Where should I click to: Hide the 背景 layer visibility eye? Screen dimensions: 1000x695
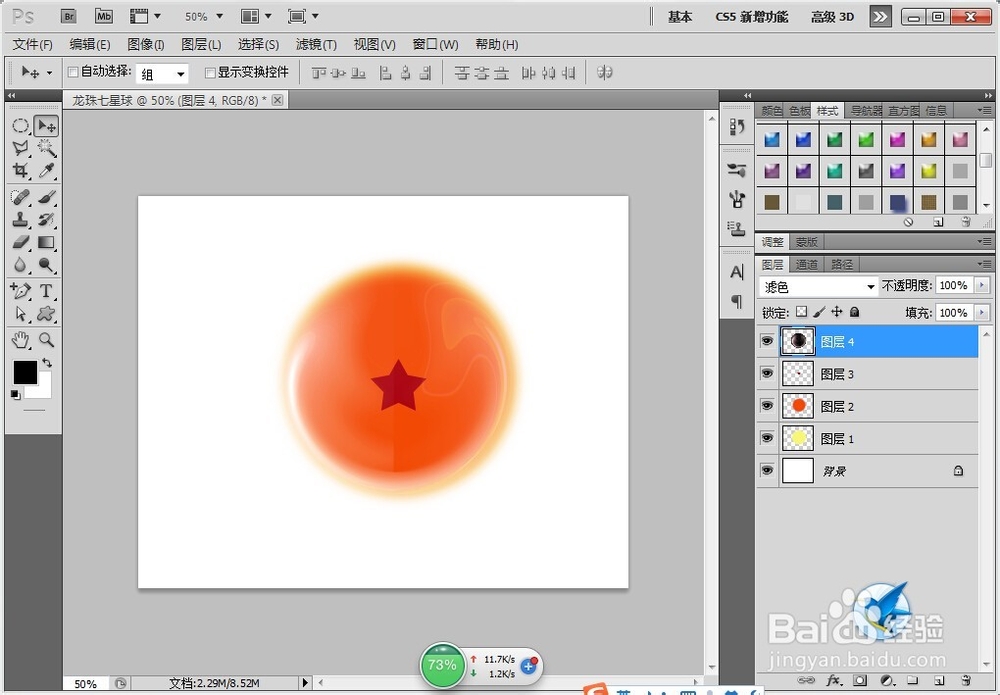click(767, 471)
